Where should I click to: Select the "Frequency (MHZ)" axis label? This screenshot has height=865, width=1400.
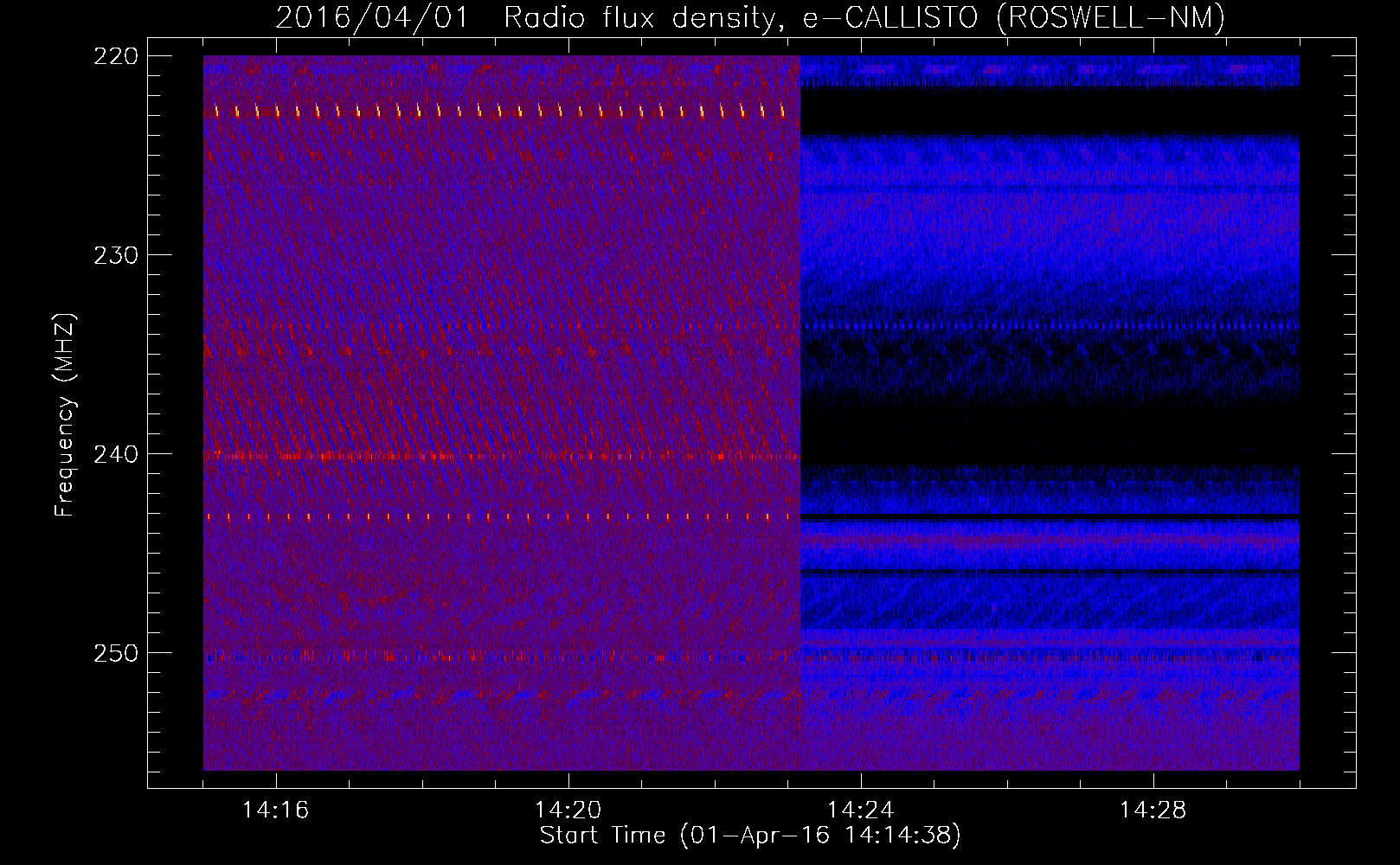(65, 415)
